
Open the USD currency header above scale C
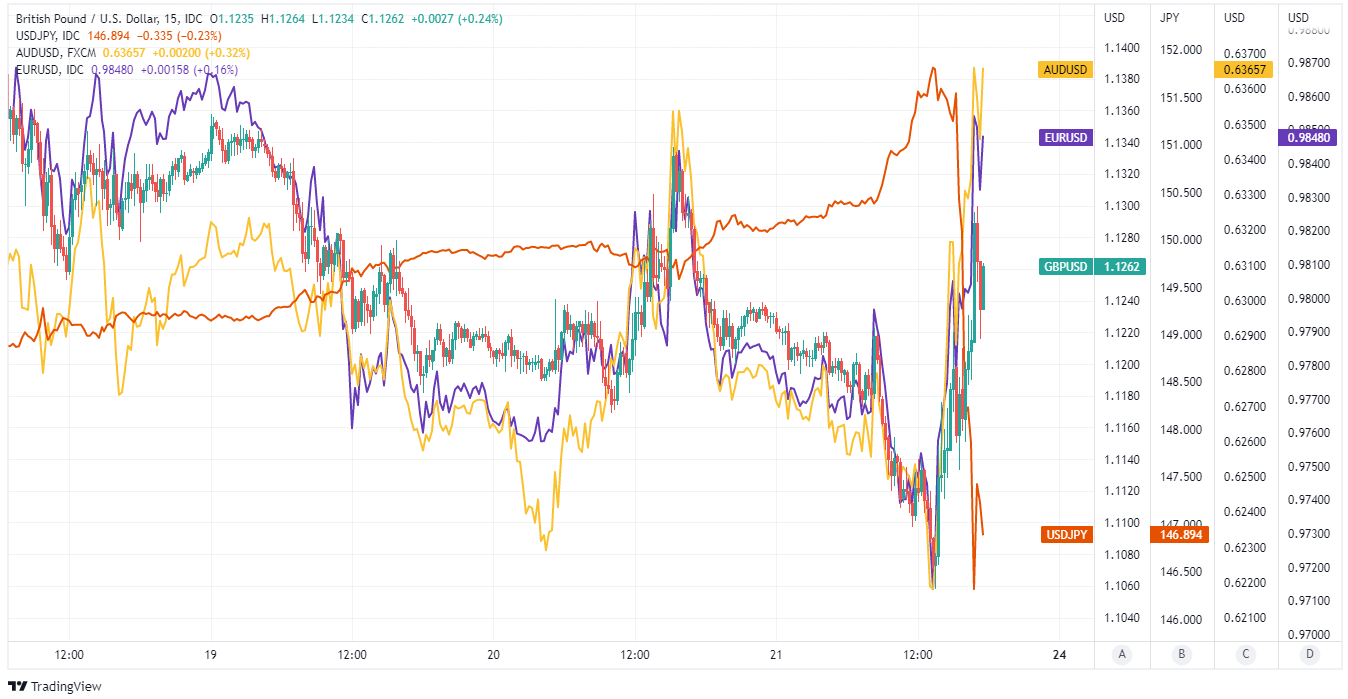[x=1235, y=18]
